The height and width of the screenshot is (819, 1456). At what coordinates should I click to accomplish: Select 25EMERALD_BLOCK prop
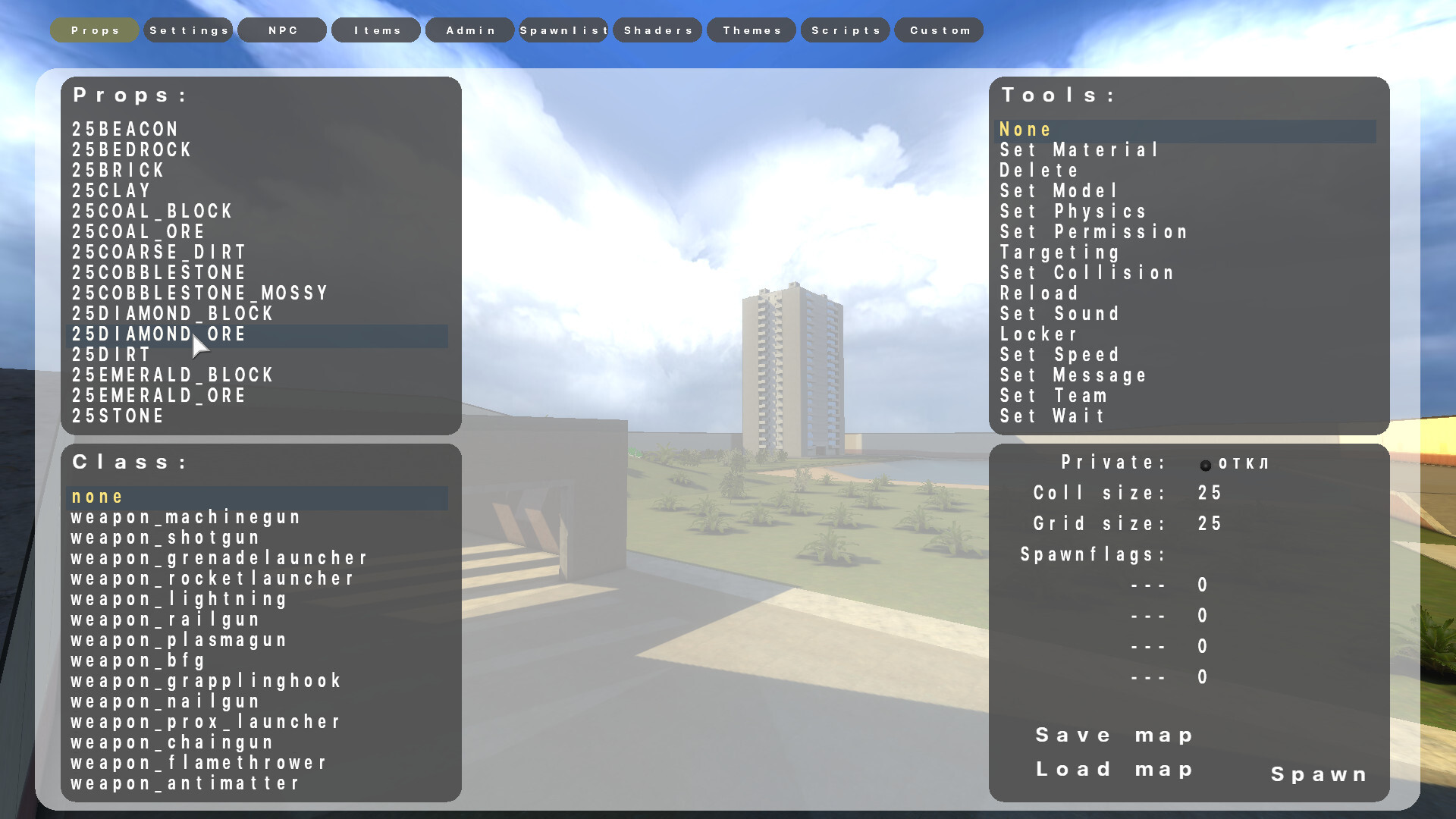pos(173,375)
